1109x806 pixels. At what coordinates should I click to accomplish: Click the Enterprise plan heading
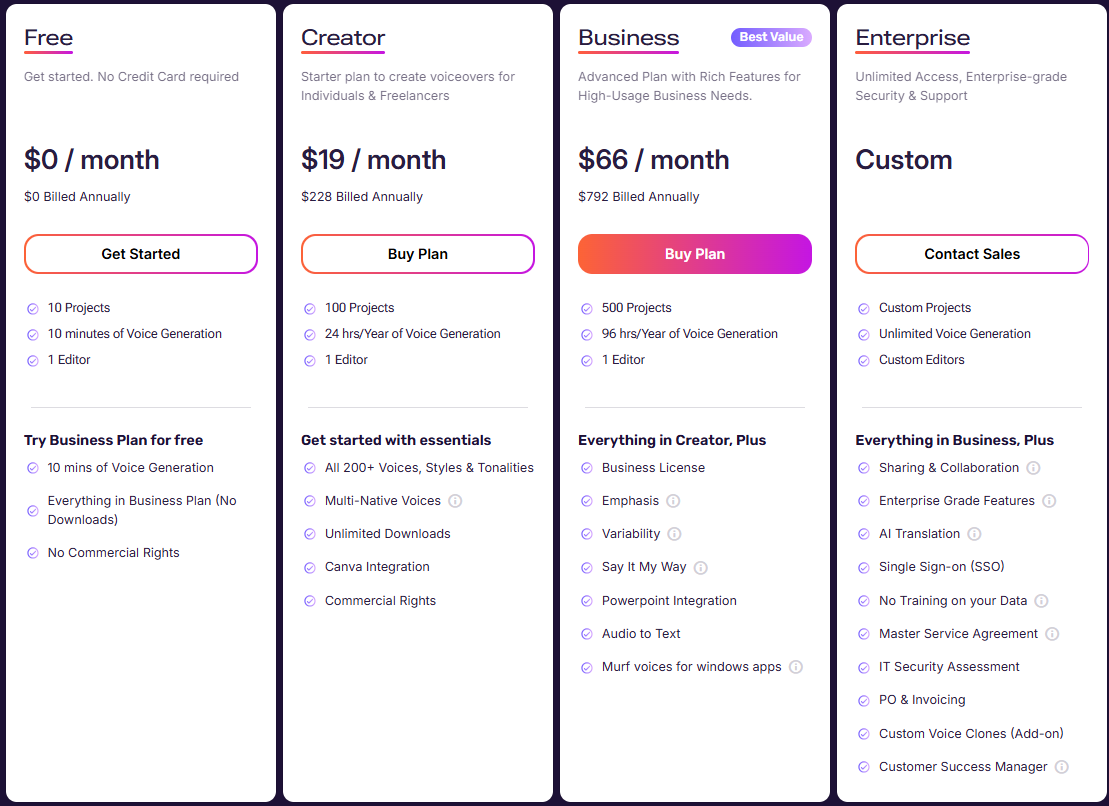912,37
